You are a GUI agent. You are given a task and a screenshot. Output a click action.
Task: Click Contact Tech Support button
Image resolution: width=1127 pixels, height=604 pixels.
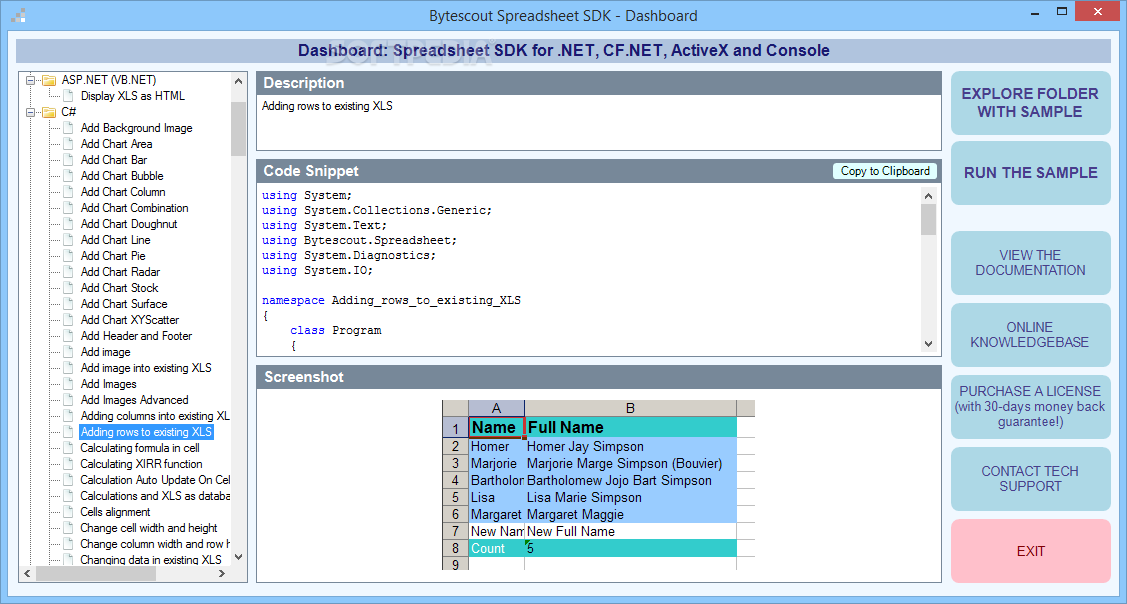tap(1030, 479)
